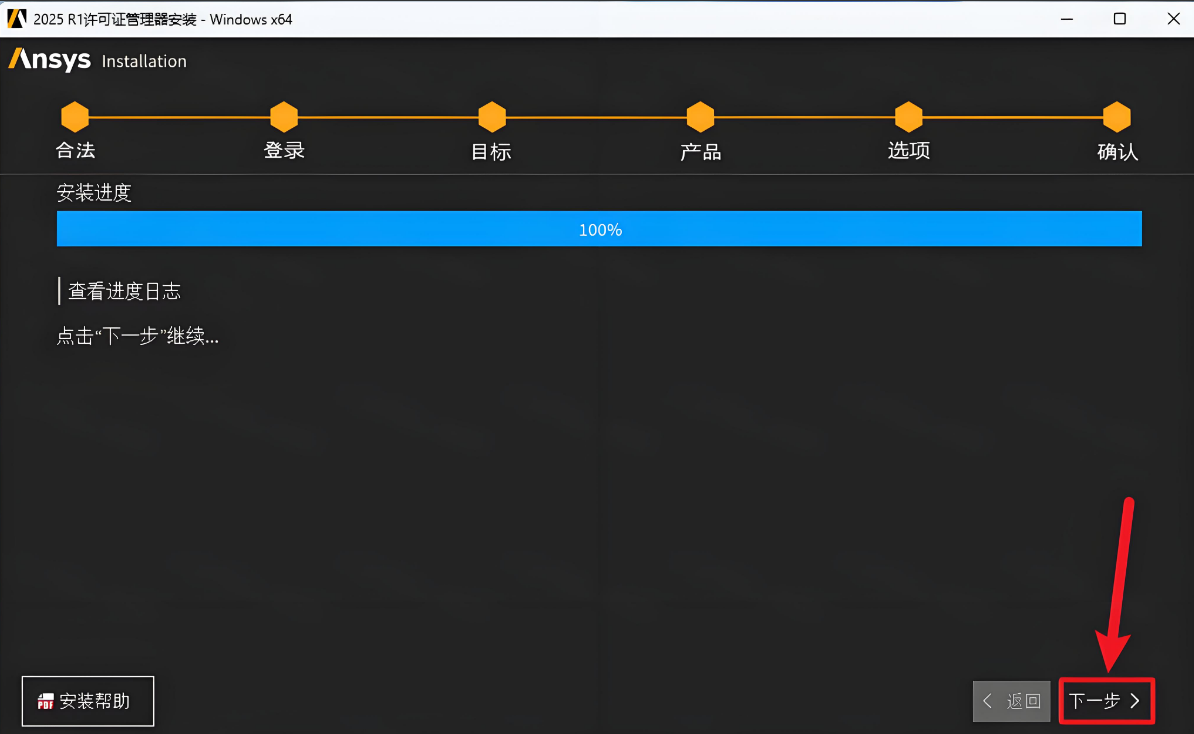Click the 目标 step hexagon
The height and width of the screenshot is (734, 1194).
492,117
